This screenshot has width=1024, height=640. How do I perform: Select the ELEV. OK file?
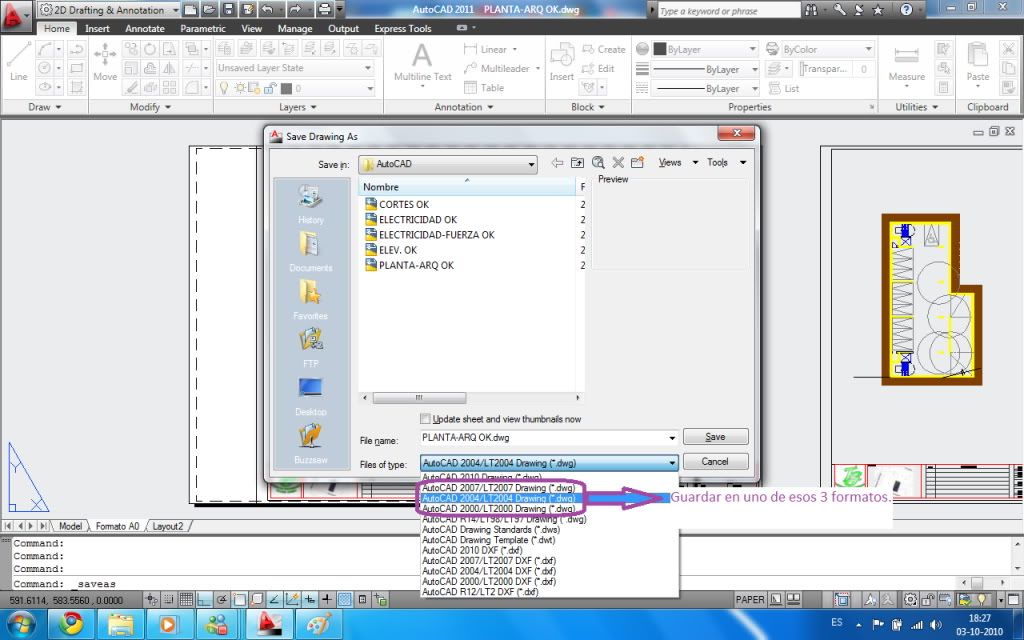(391, 250)
